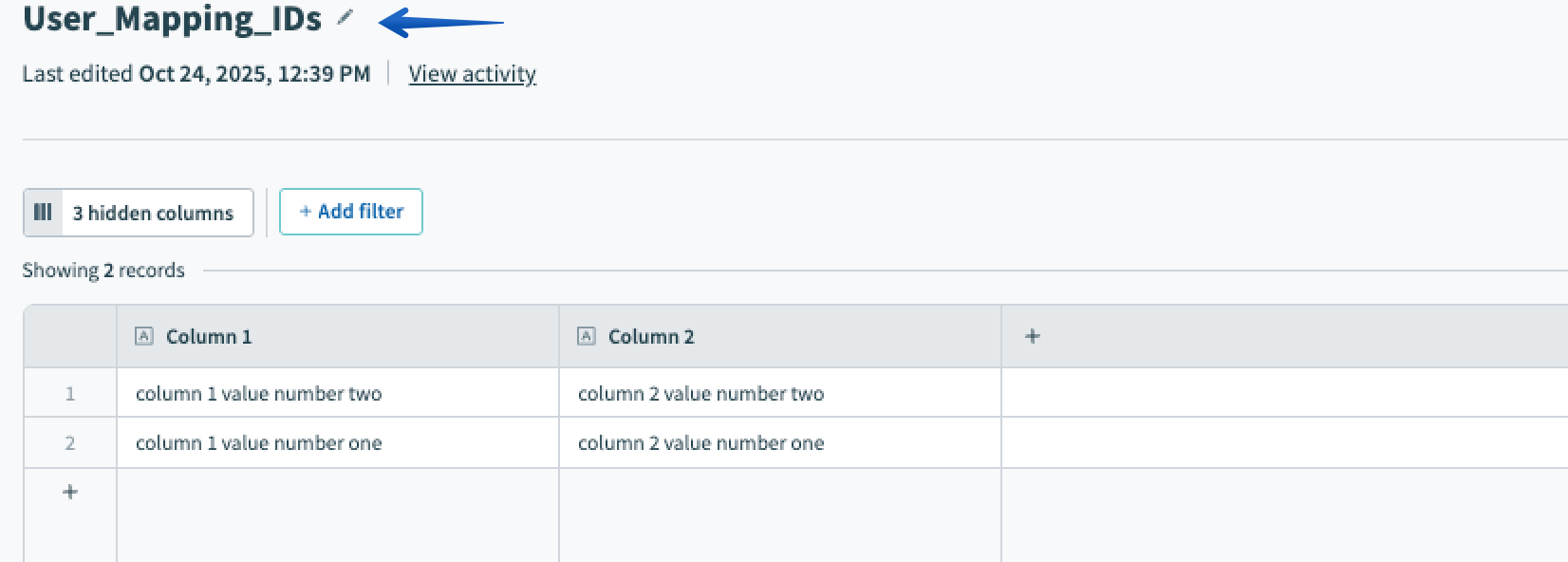Screen dimensions: 1568x562
Task: Open the Column 2 header menu
Action: click(x=651, y=336)
